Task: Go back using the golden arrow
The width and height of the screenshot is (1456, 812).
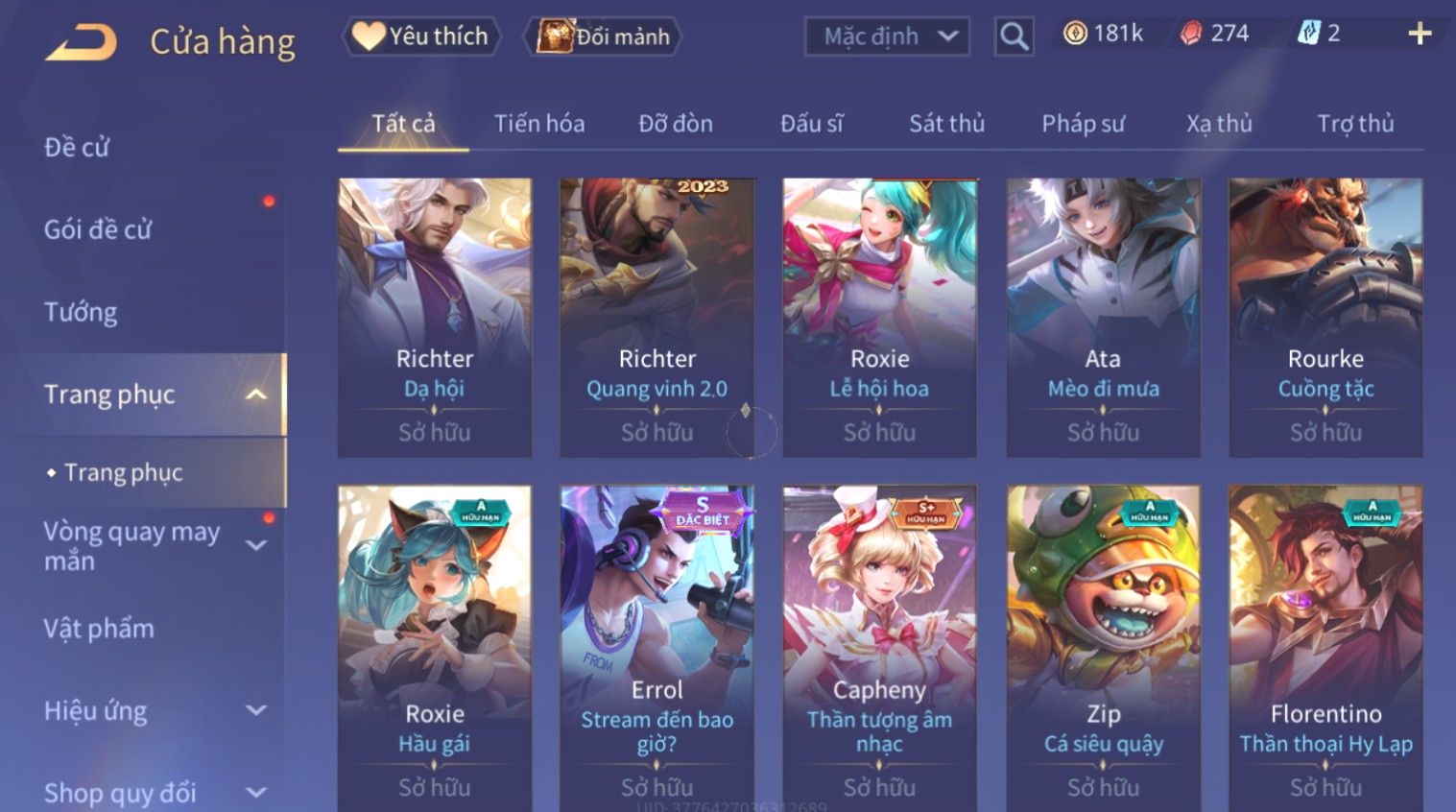Action: 81,42
